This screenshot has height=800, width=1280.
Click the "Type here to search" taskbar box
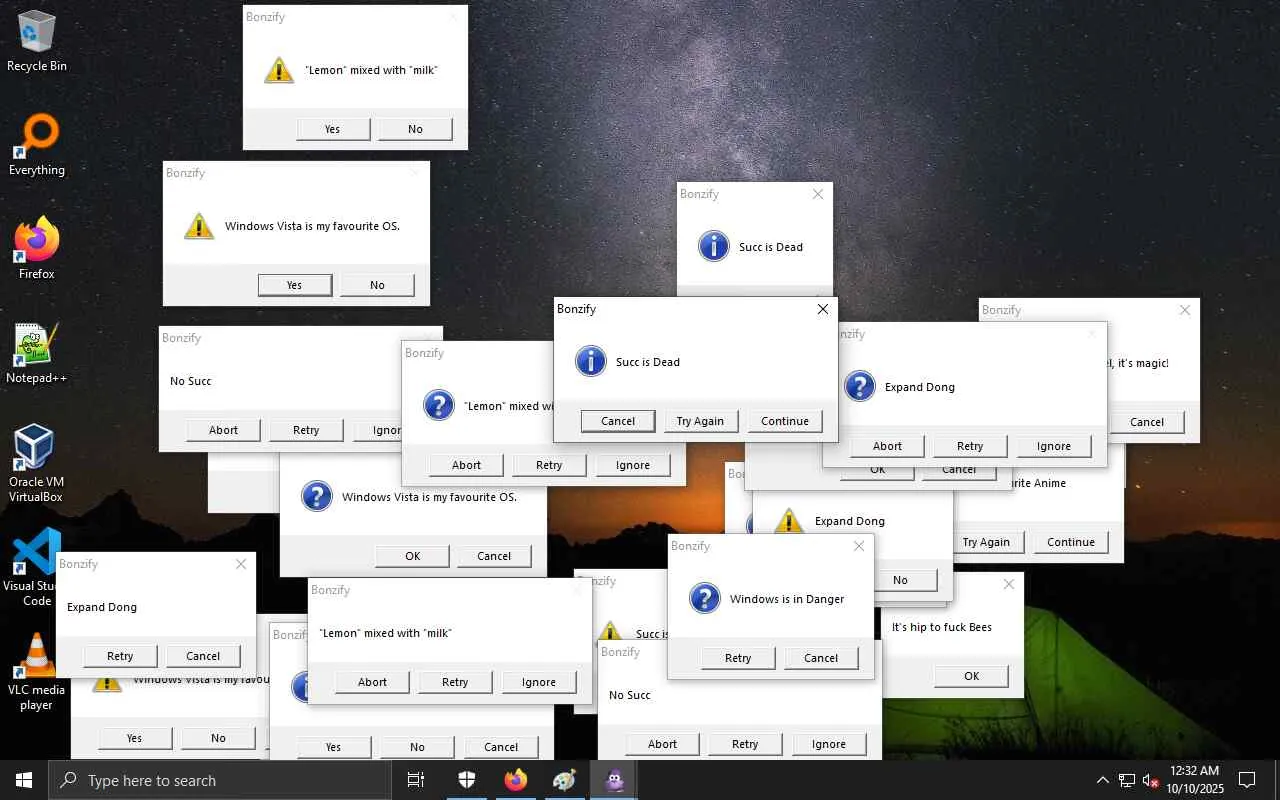[220, 780]
